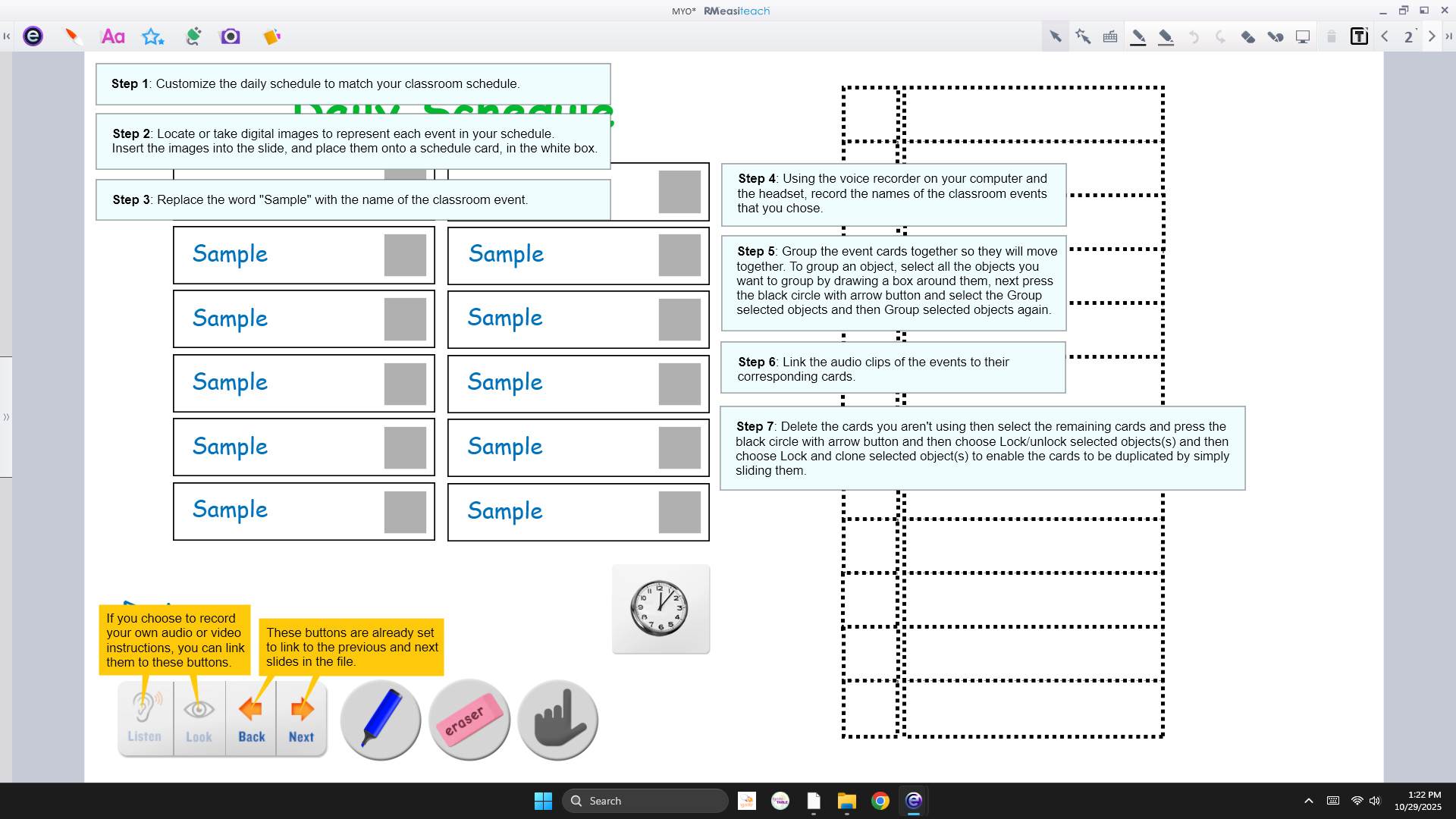
Task: Expand the left side panel handle
Action: click(6, 417)
